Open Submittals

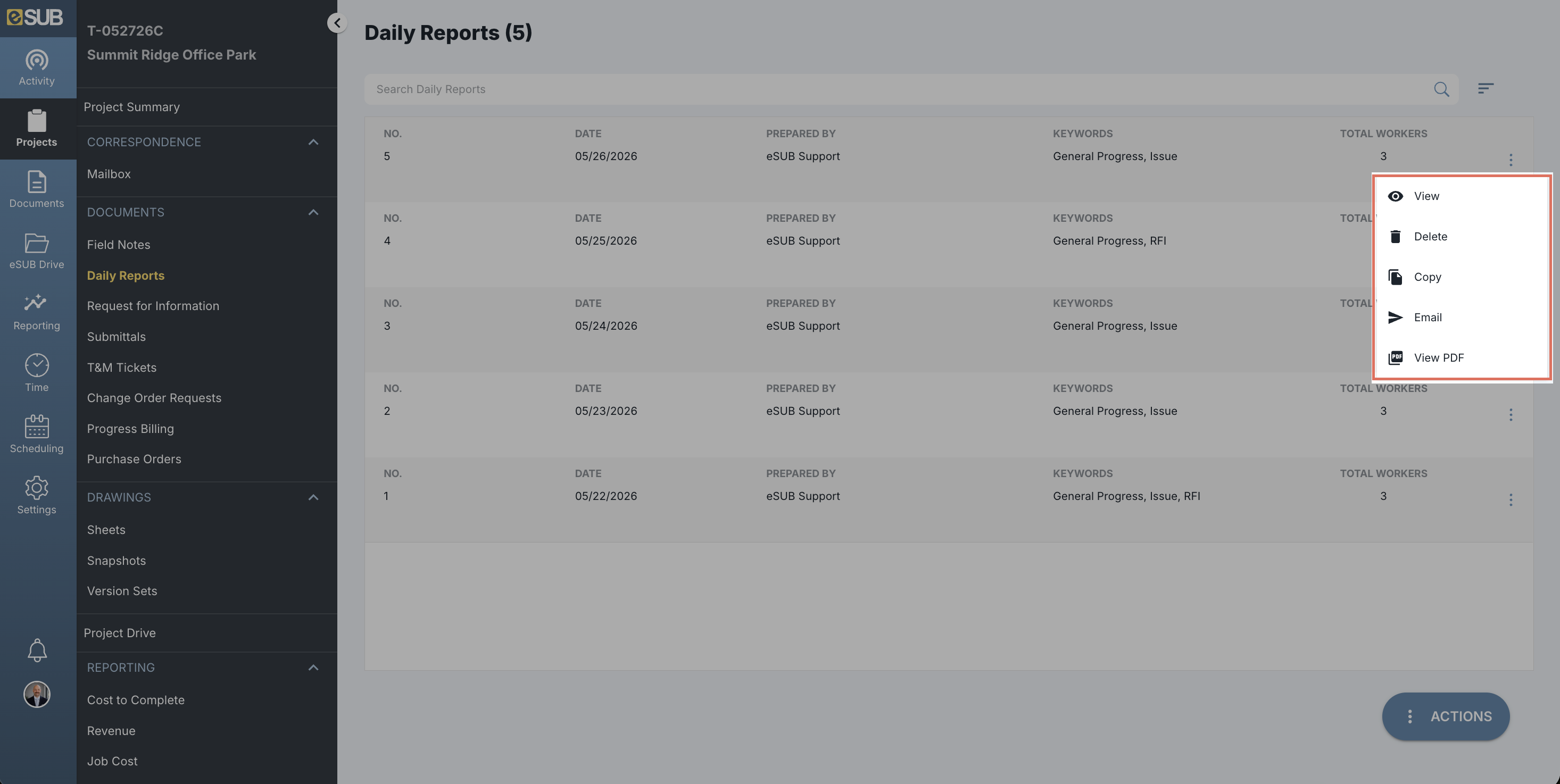click(117, 337)
